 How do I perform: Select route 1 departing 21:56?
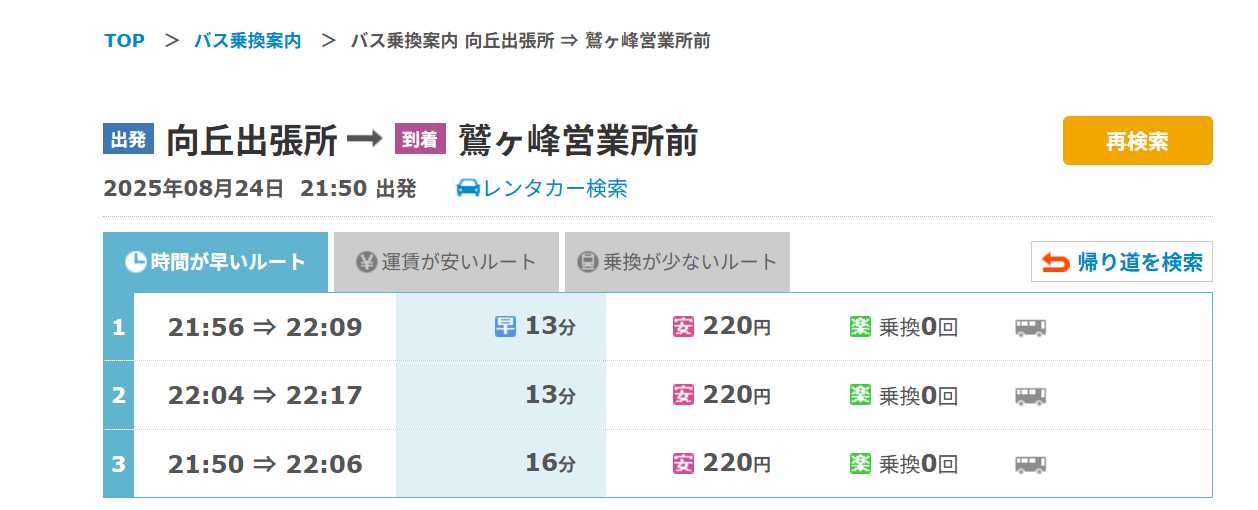[265, 327]
